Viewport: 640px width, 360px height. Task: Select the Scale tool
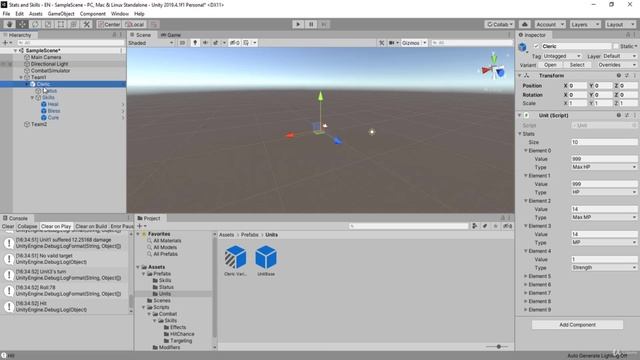[x=48, y=24]
